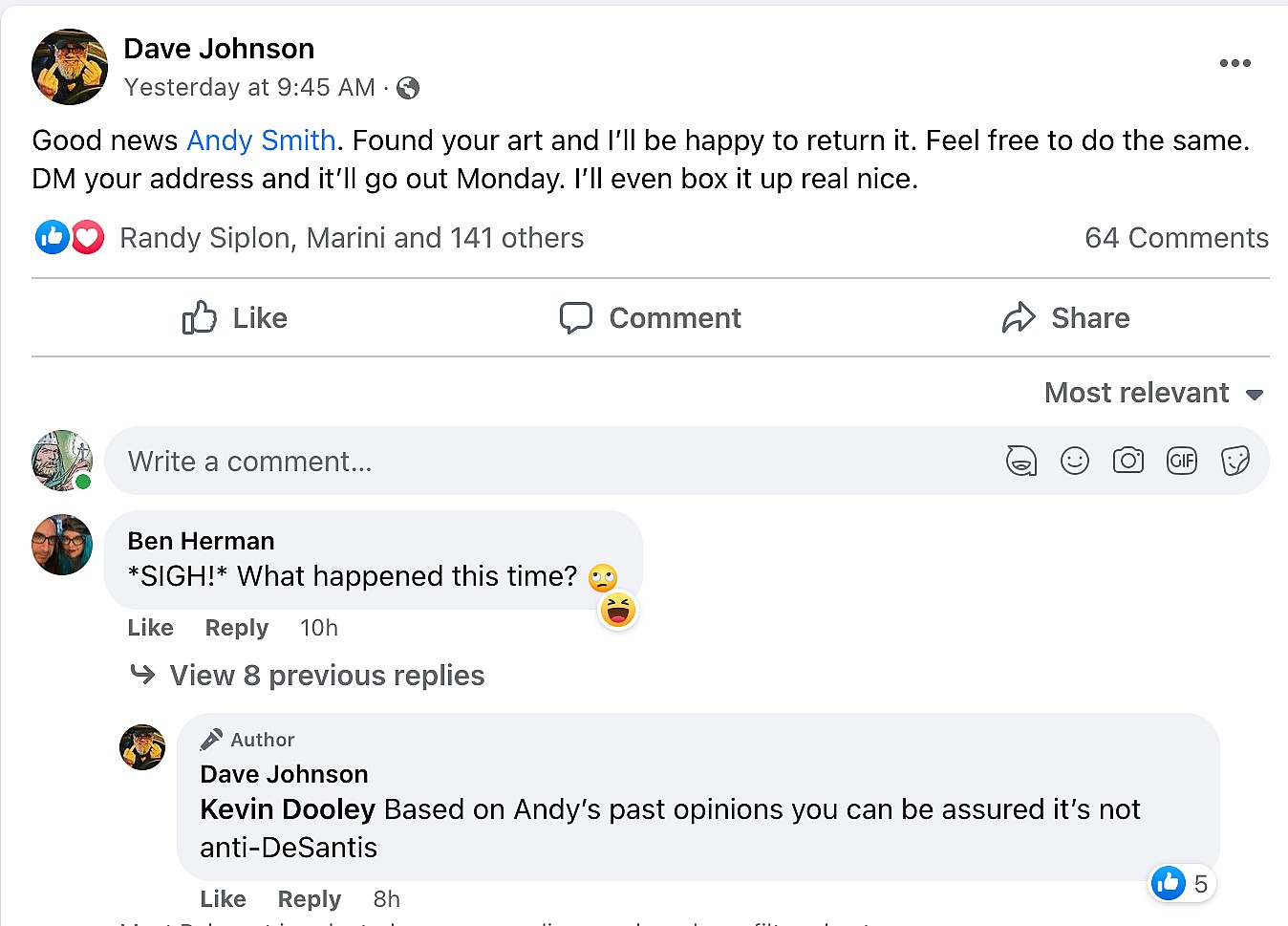
Task: Open the 64 Comments list
Action: click(1176, 238)
